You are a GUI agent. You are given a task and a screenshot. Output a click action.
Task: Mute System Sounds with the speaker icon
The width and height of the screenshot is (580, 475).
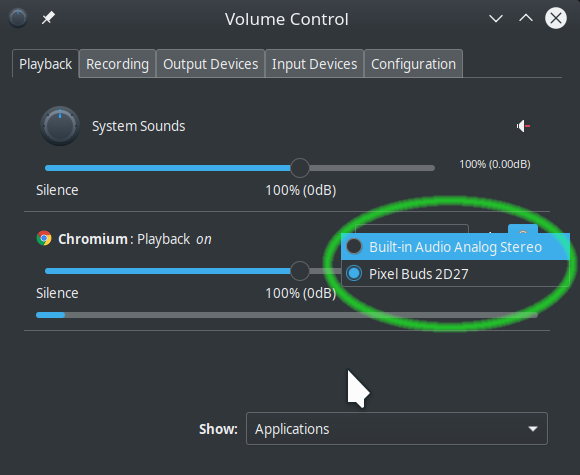(x=523, y=126)
